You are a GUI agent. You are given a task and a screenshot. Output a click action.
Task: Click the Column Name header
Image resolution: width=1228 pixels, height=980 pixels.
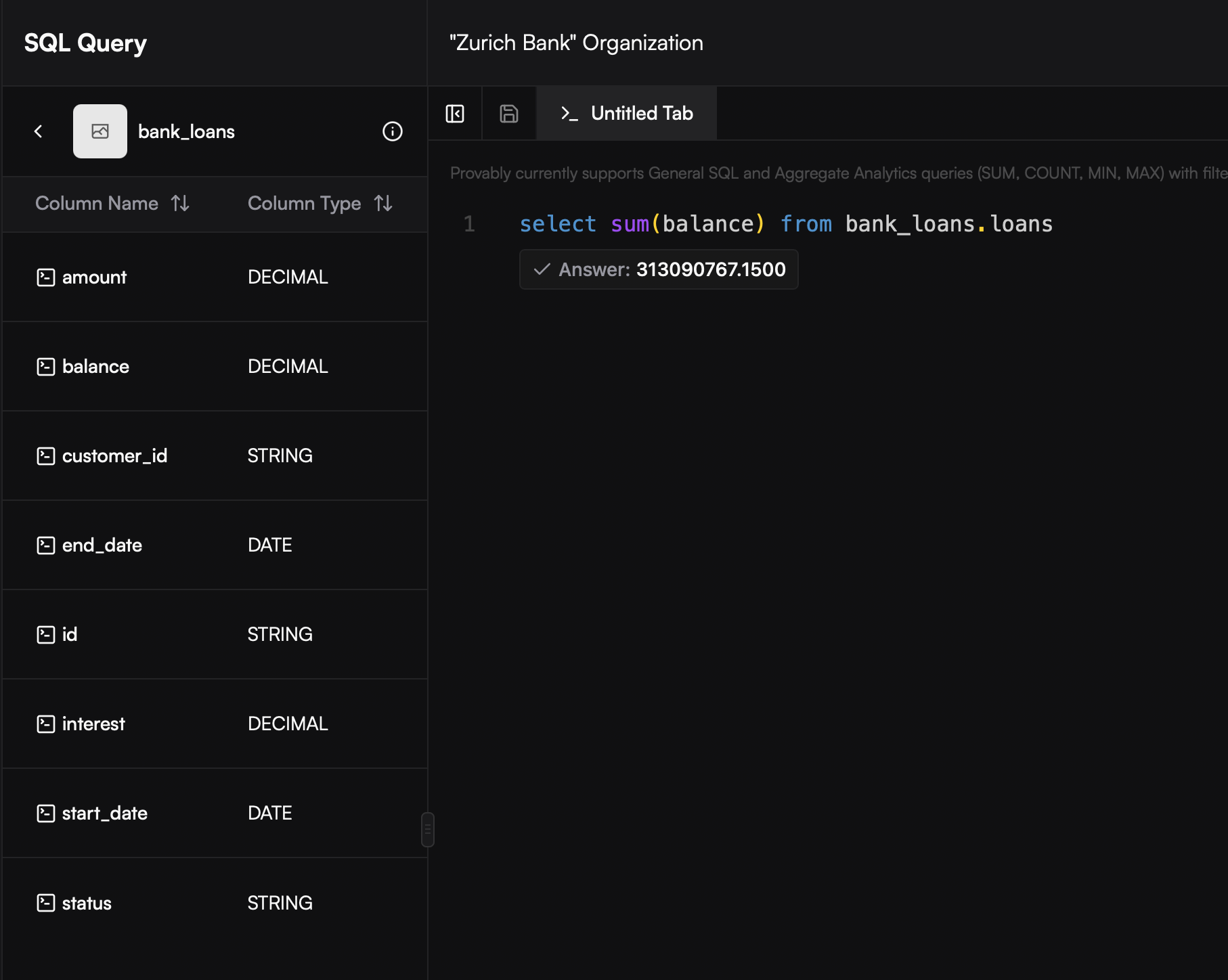pos(97,203)
